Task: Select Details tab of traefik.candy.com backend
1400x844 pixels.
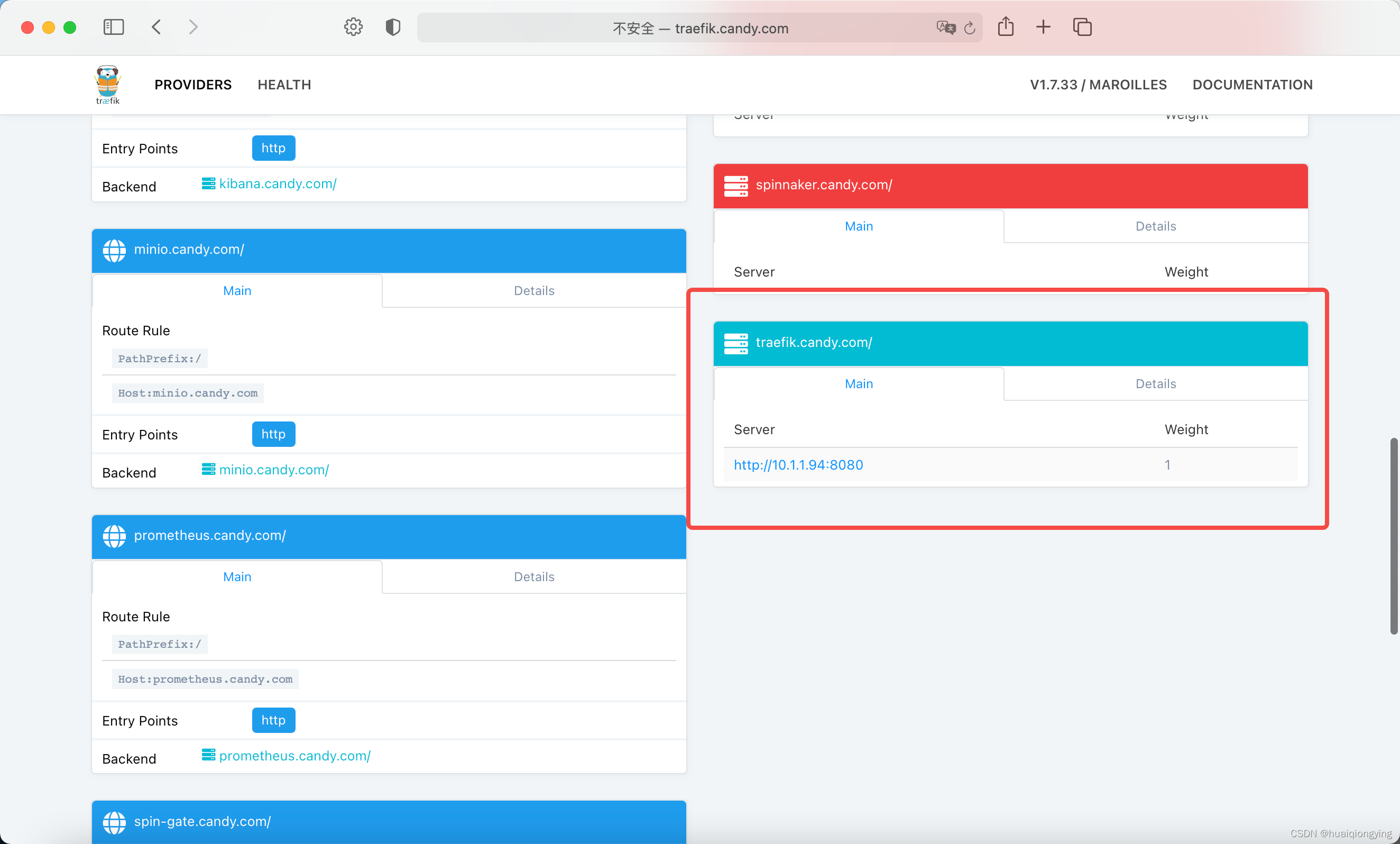Action: point(1155,383)
